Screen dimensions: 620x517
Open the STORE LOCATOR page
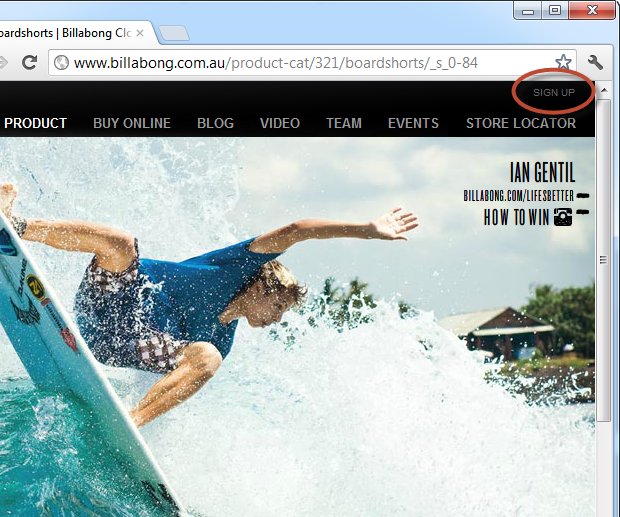(521, 123)
